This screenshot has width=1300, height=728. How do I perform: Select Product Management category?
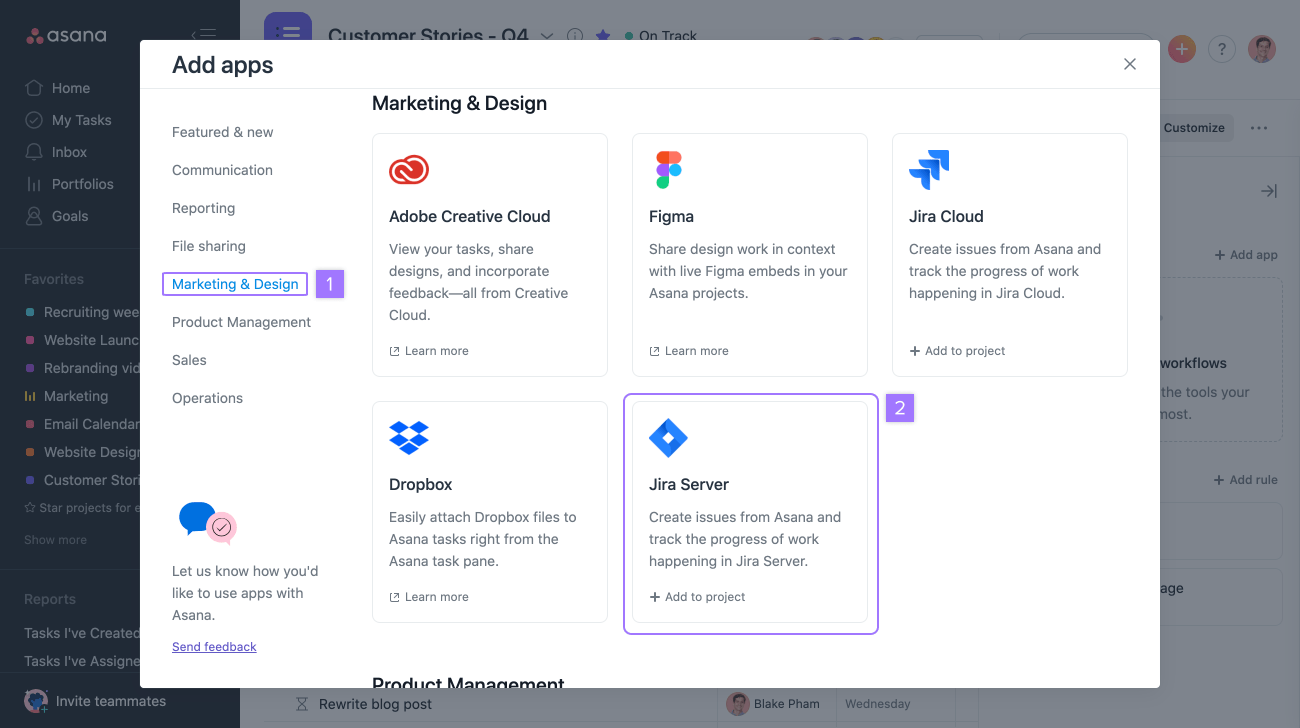coord(241,322)
